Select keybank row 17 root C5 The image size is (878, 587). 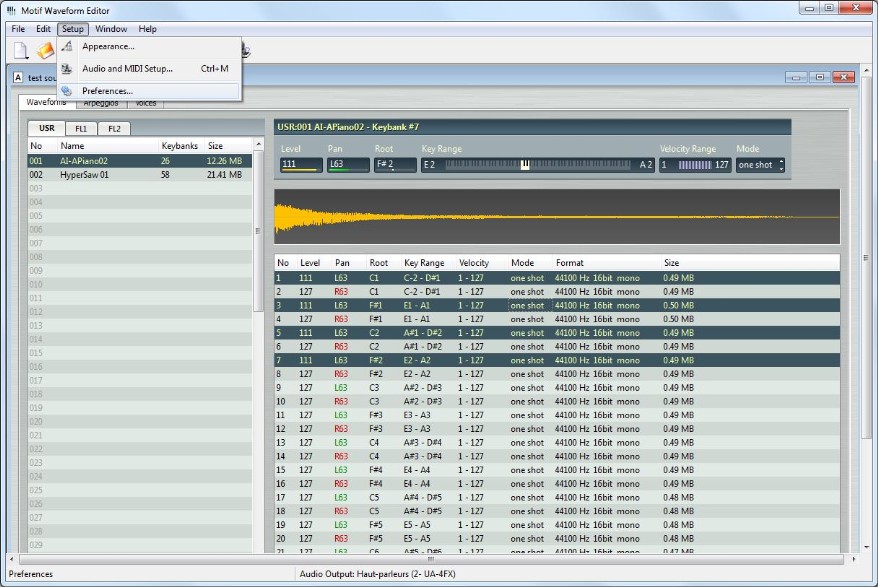tap(557, 497)
